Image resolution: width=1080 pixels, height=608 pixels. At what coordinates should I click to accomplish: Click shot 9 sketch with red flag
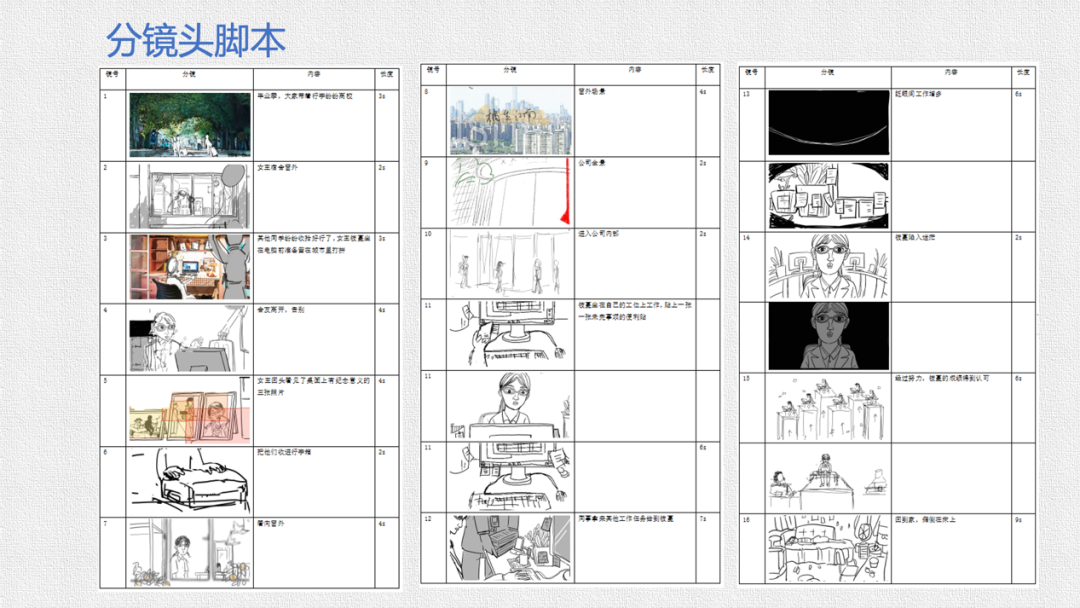pos(510,191)
